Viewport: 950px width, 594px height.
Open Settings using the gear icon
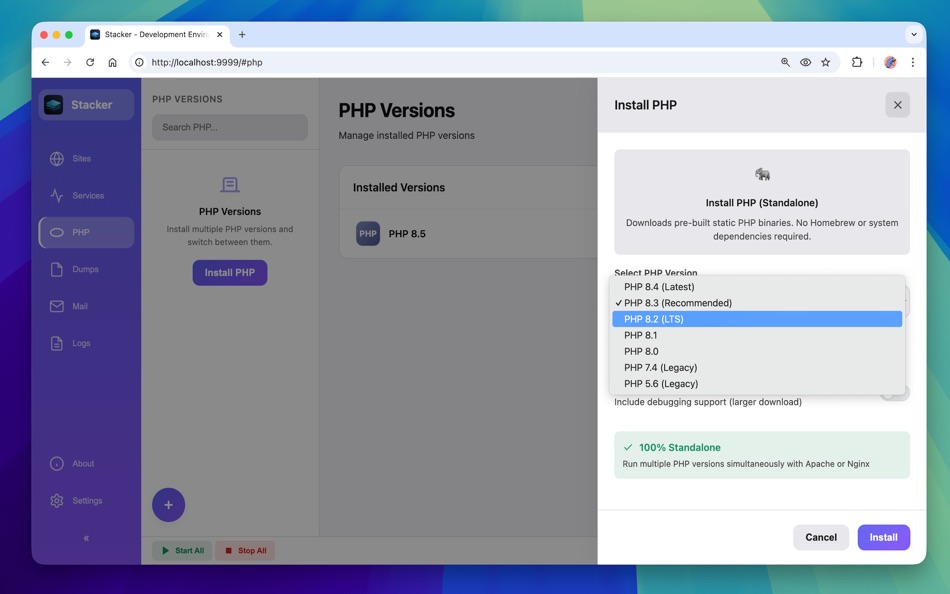coord(57,500)
